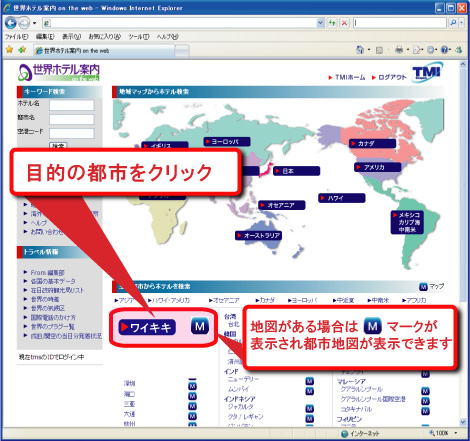Refresh the page with the green arrows icon
Image resolution: width=470 pixels, height=441 pixels.
click(332, 23)
